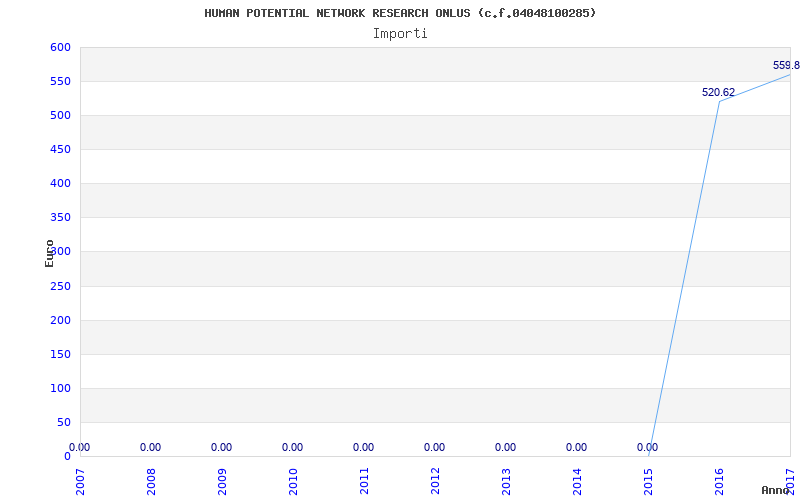Click the 450 y-axis value
Screen dimensions: 800x500
pos(60,149)
